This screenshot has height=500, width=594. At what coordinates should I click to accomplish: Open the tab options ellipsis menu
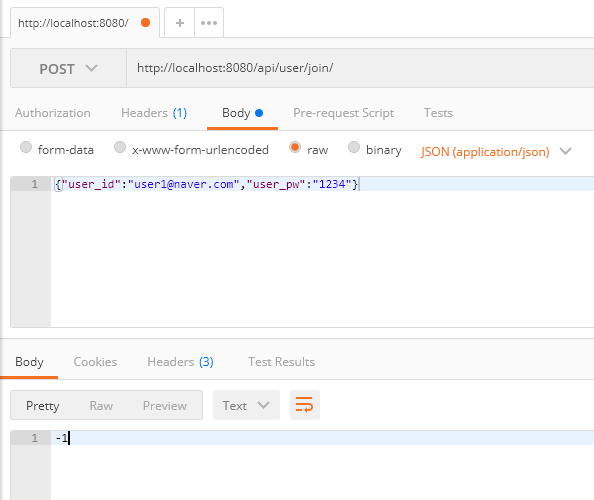pos(209,23)
